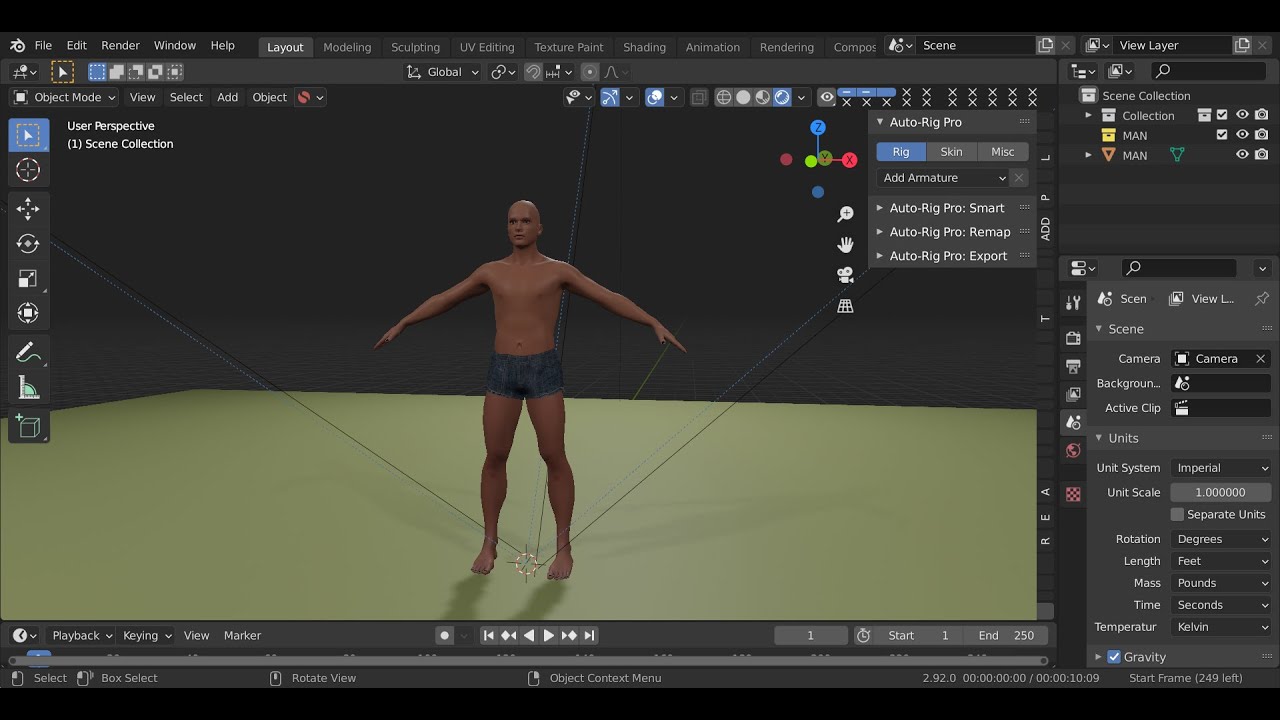This screenshot has width=1280, height=720.
Task: Open the Skin tab in Auto-Rig Pro
Action: pos(951,152)
